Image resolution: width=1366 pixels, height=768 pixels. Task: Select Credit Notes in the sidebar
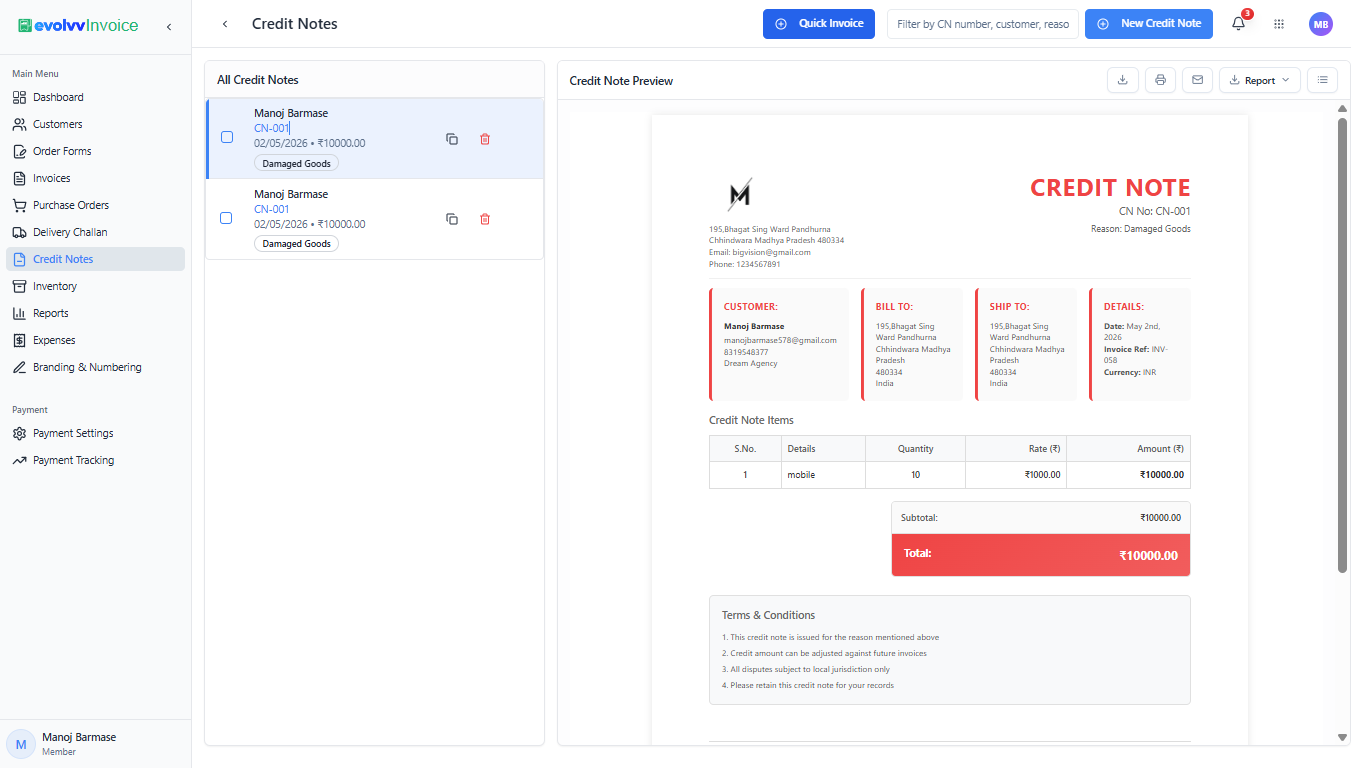pyautogui.click(x=95, y=259)
